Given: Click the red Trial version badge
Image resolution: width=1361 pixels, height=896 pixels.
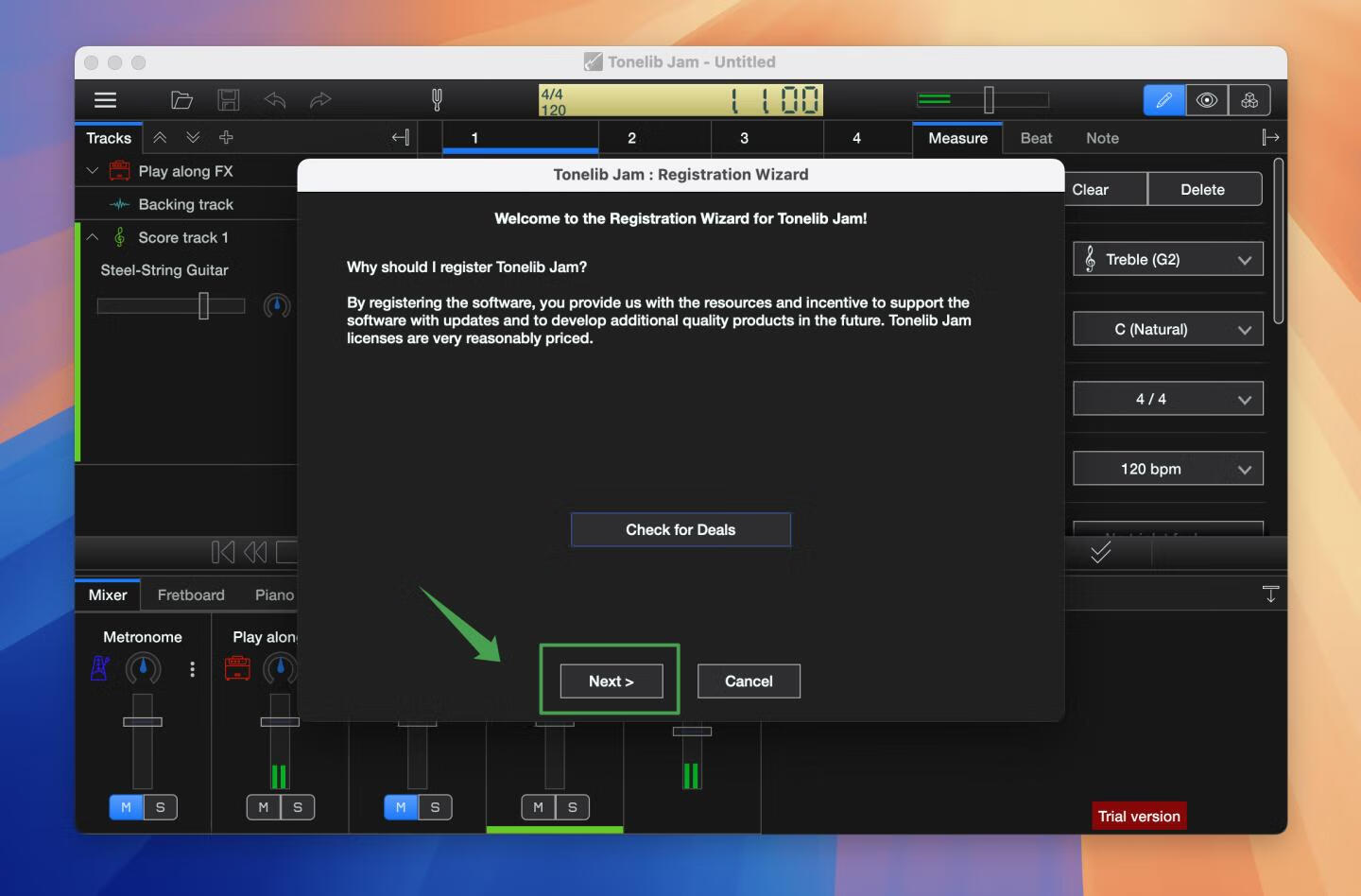Looking at the screenshot, I should click(1139, 817).
